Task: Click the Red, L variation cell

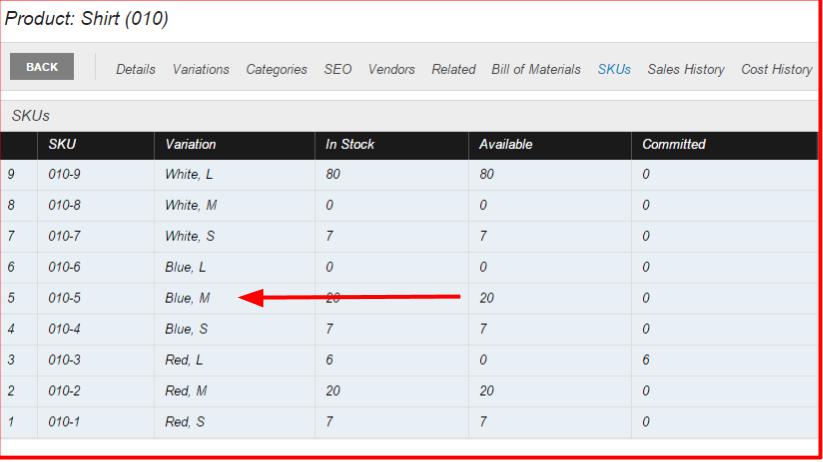Action: (234, 360)
